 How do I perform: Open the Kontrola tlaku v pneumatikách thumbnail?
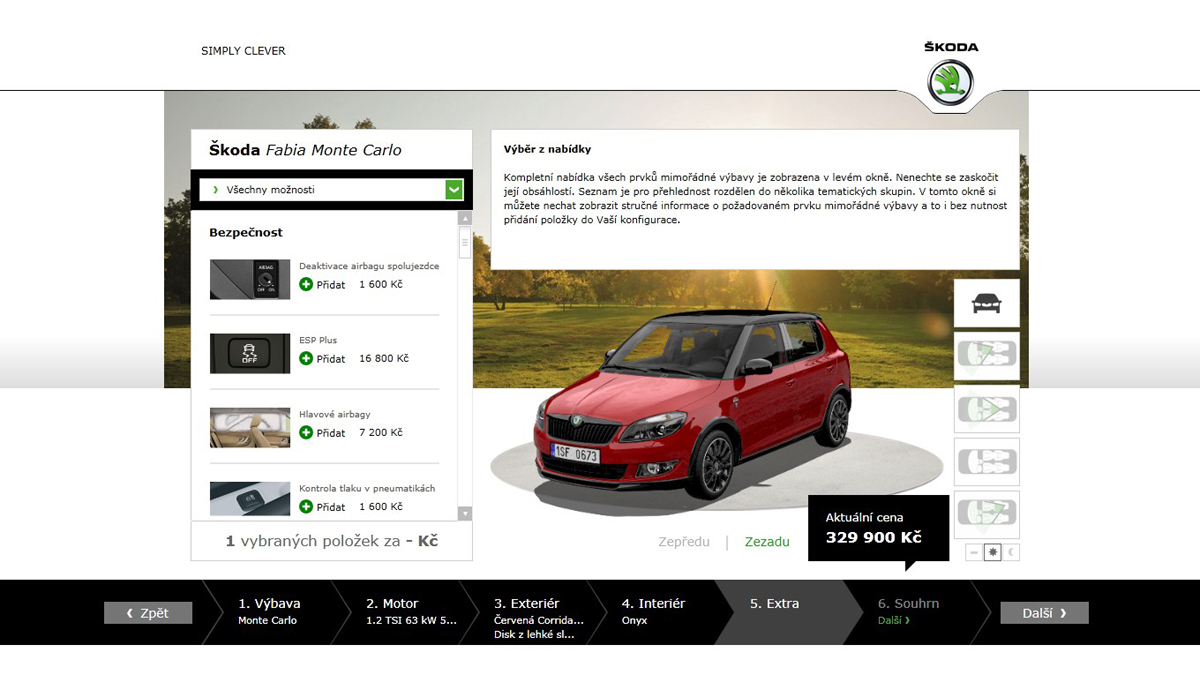coord(250,500)
